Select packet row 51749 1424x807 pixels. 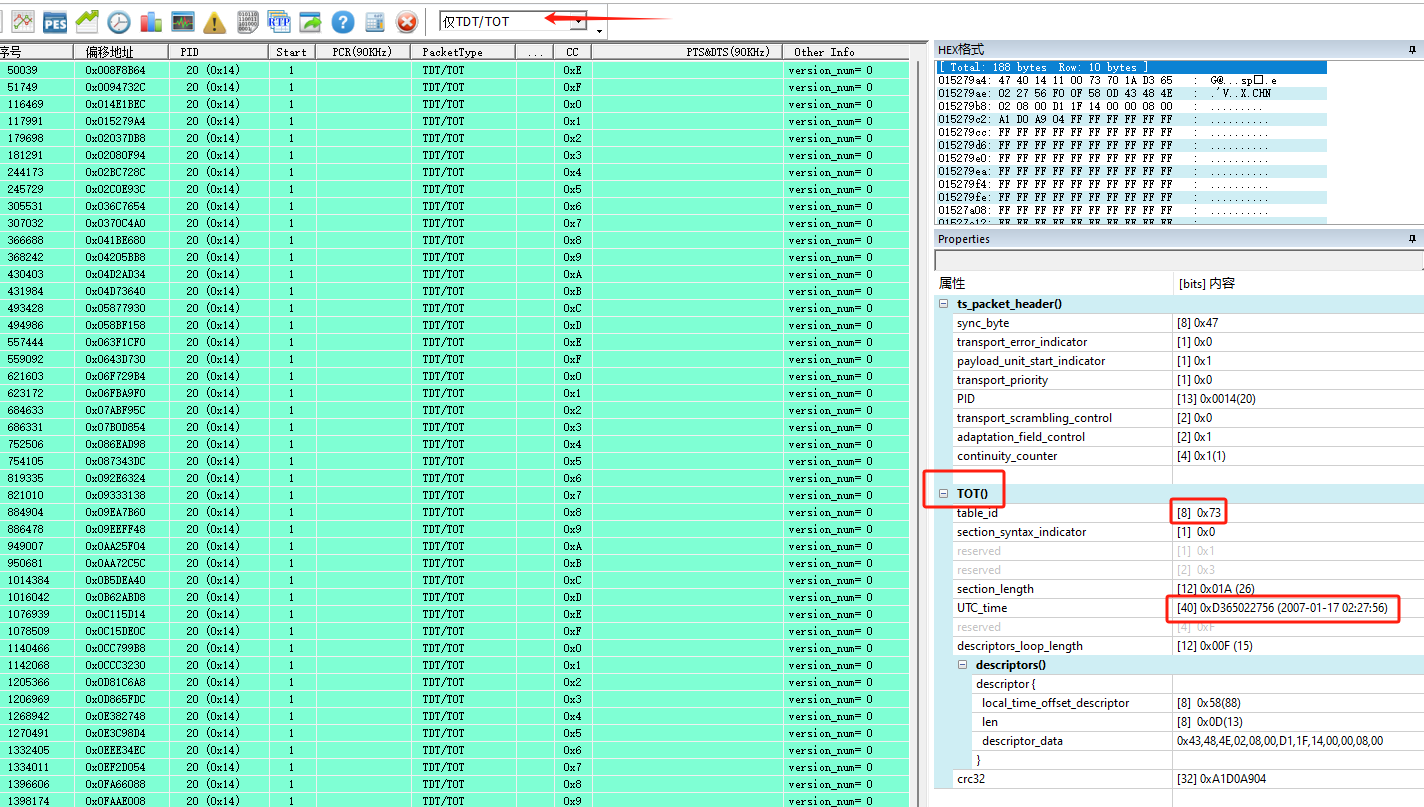click(454, 87)
